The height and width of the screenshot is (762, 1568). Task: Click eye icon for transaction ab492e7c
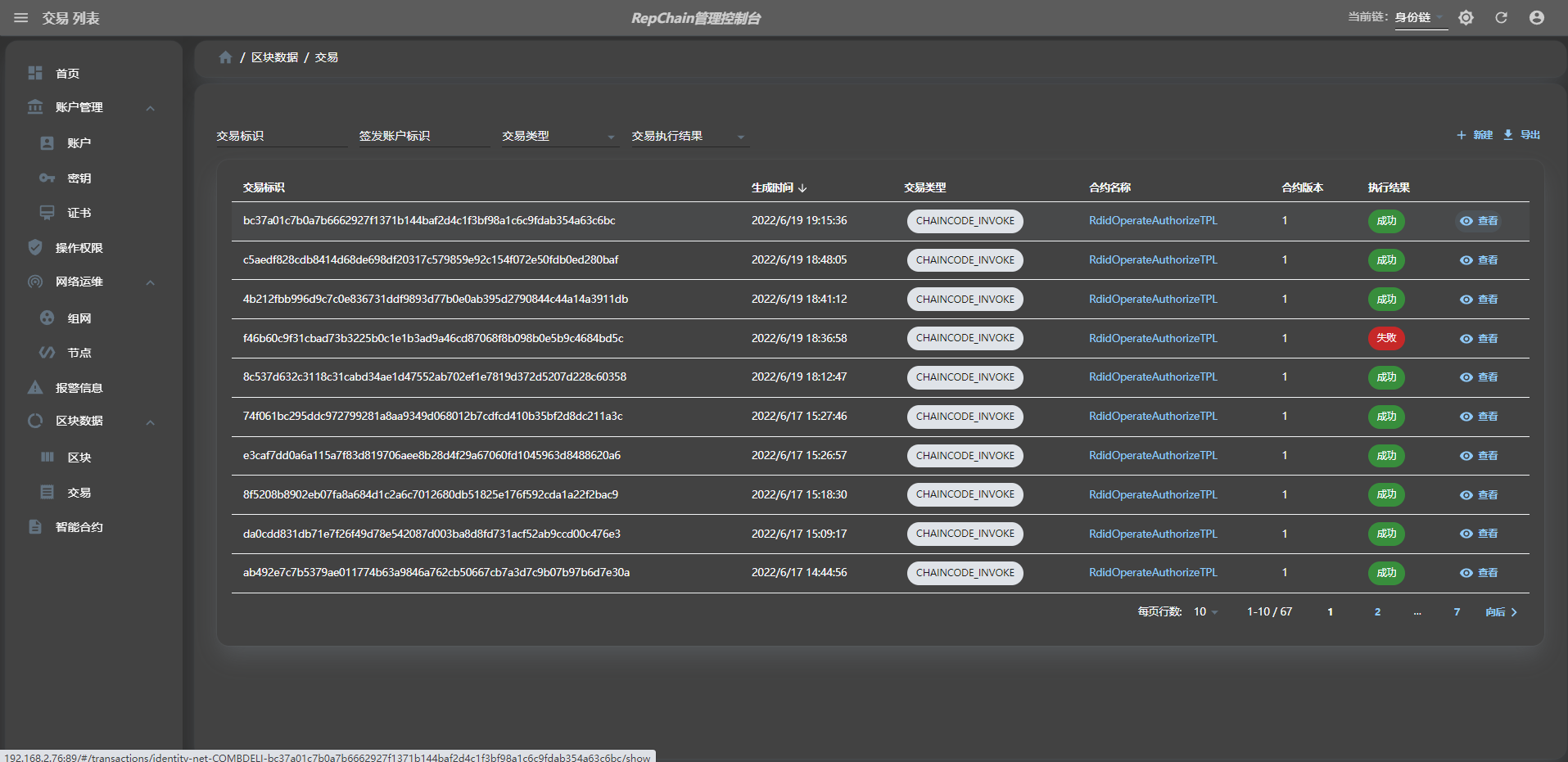(x=1466, y=573)
